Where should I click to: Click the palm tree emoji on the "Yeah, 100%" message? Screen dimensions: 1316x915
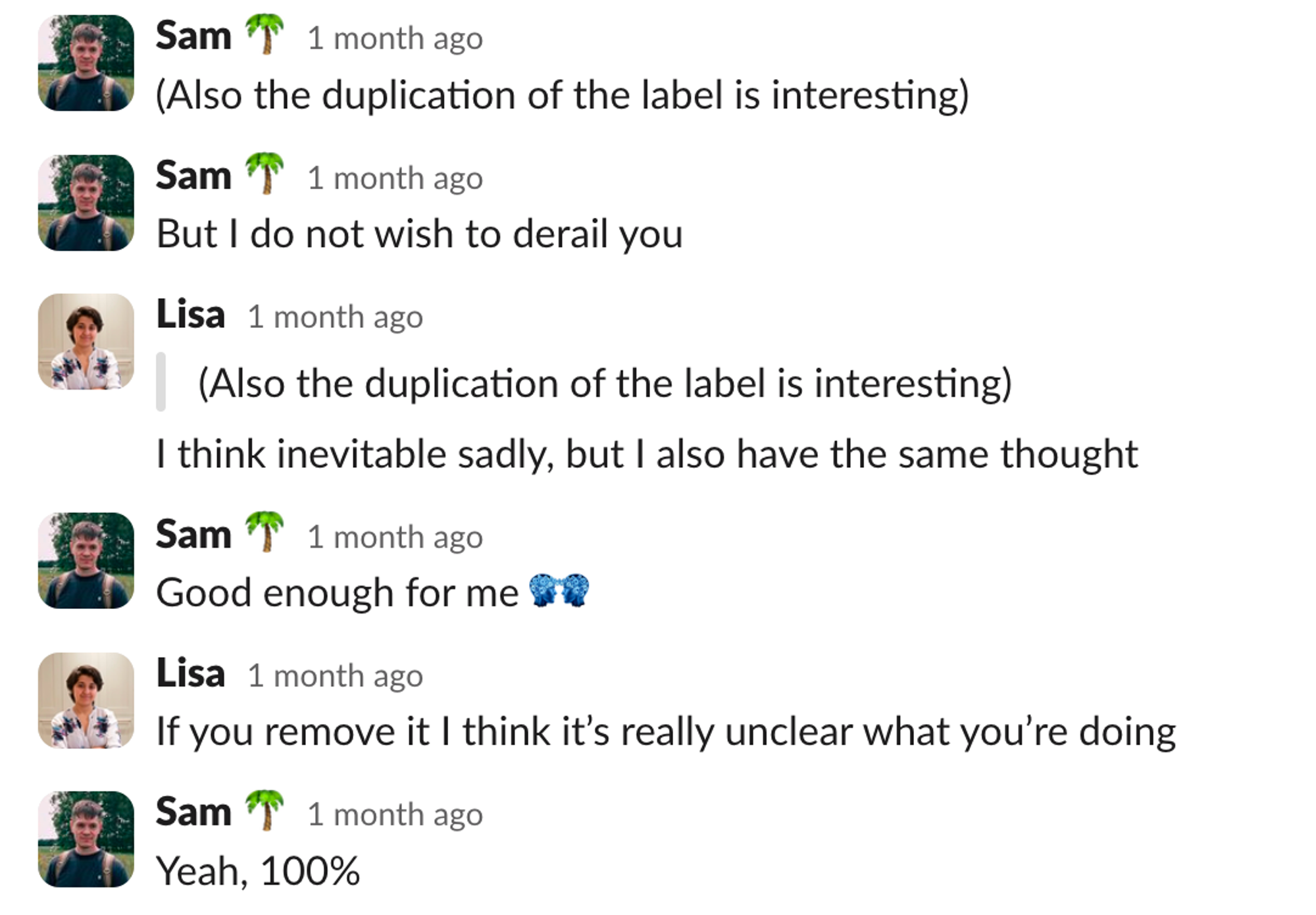(x=265, y=811)
